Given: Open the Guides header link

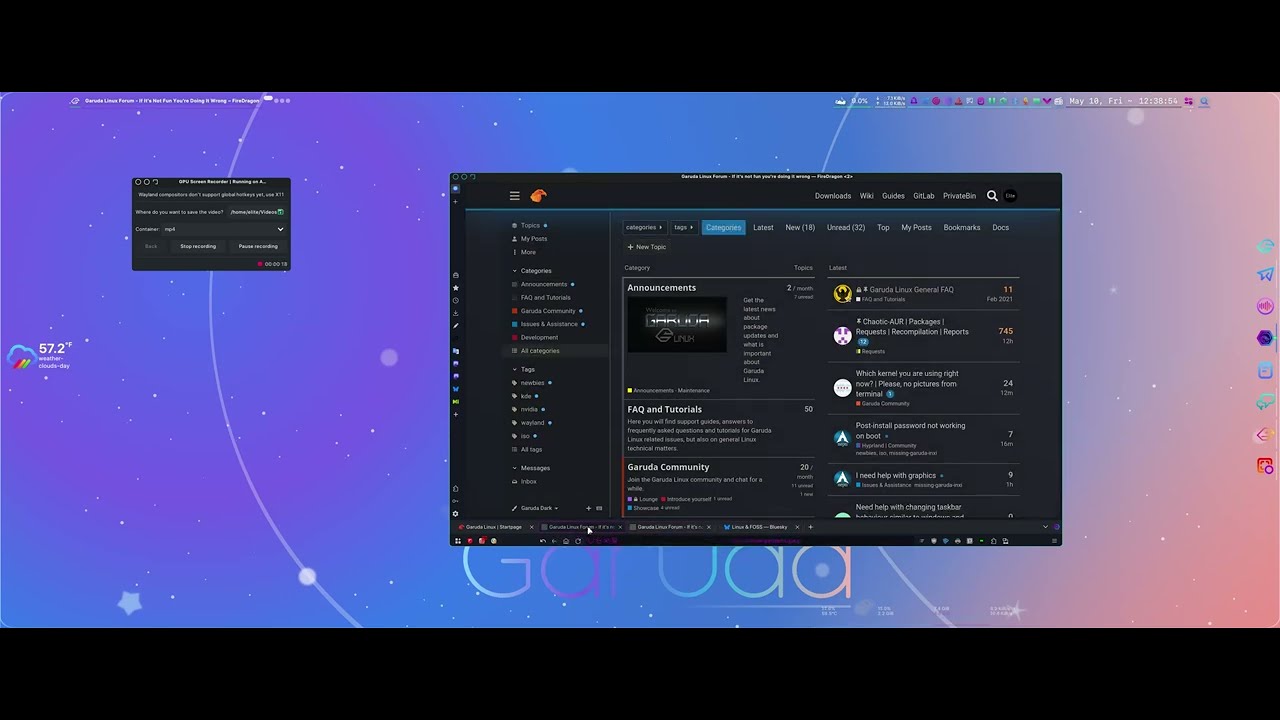Looking at the screenshot, I should (x=893, y=196).
